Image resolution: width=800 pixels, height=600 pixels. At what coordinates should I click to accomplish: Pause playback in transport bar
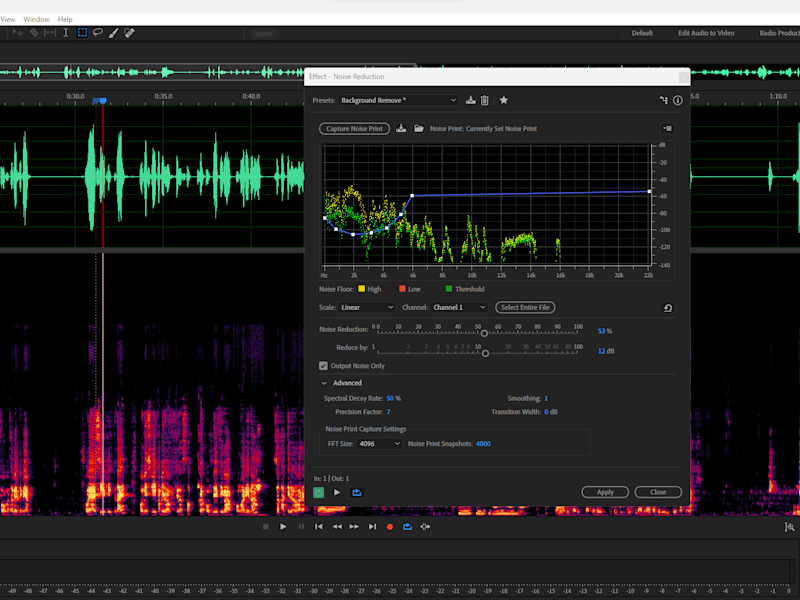click(x=301, y=527)
